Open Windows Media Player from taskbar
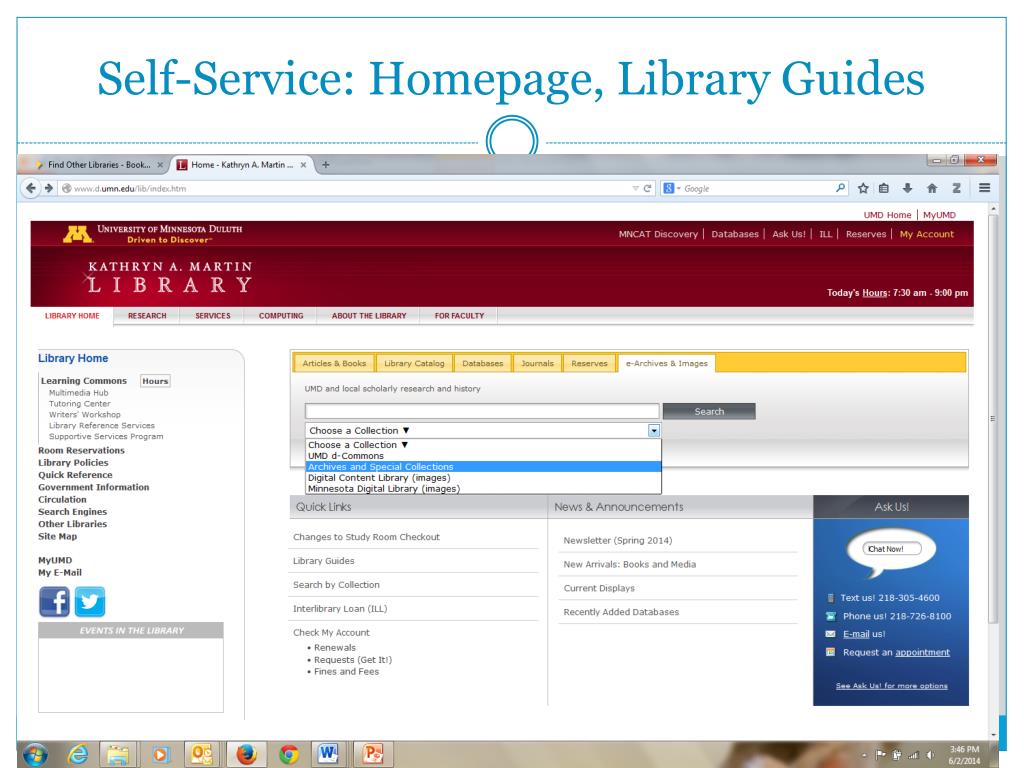Viewport: 1024px width, 768px height. tap(159, 754)
